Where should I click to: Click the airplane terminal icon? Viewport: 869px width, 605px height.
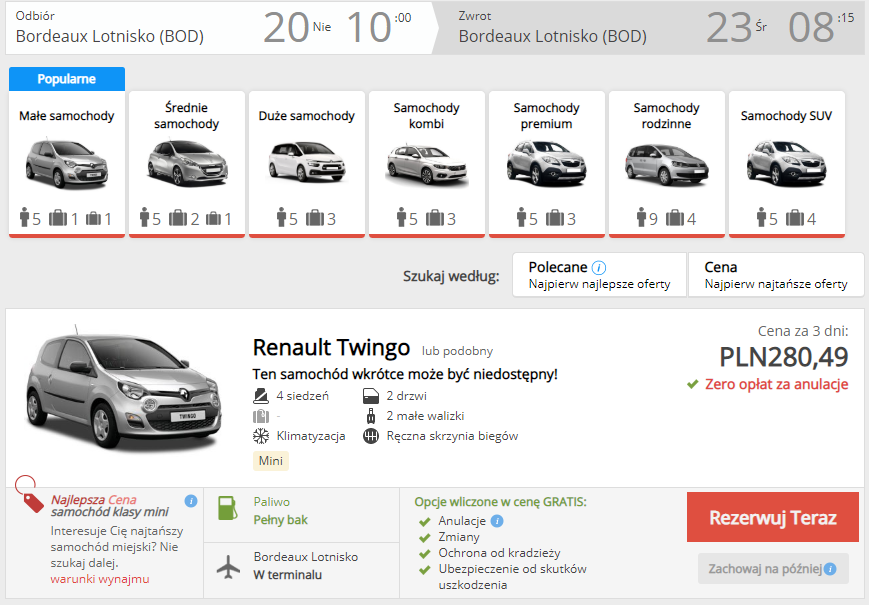click(229, 566)
